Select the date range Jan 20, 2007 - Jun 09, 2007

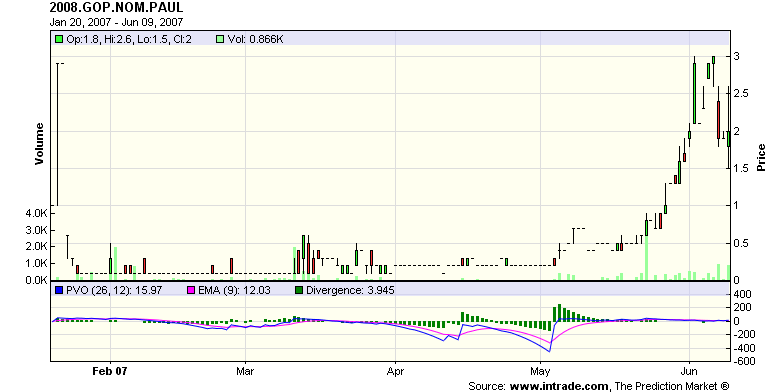[x=116, y=22]
